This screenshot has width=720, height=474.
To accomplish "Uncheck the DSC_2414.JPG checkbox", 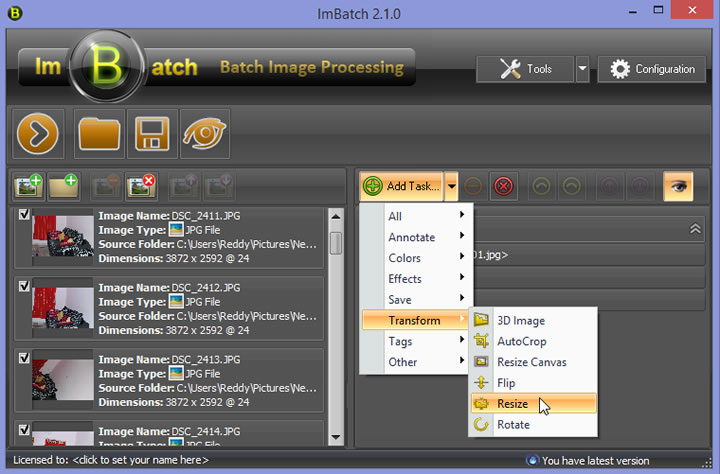I will coord(24,430).
